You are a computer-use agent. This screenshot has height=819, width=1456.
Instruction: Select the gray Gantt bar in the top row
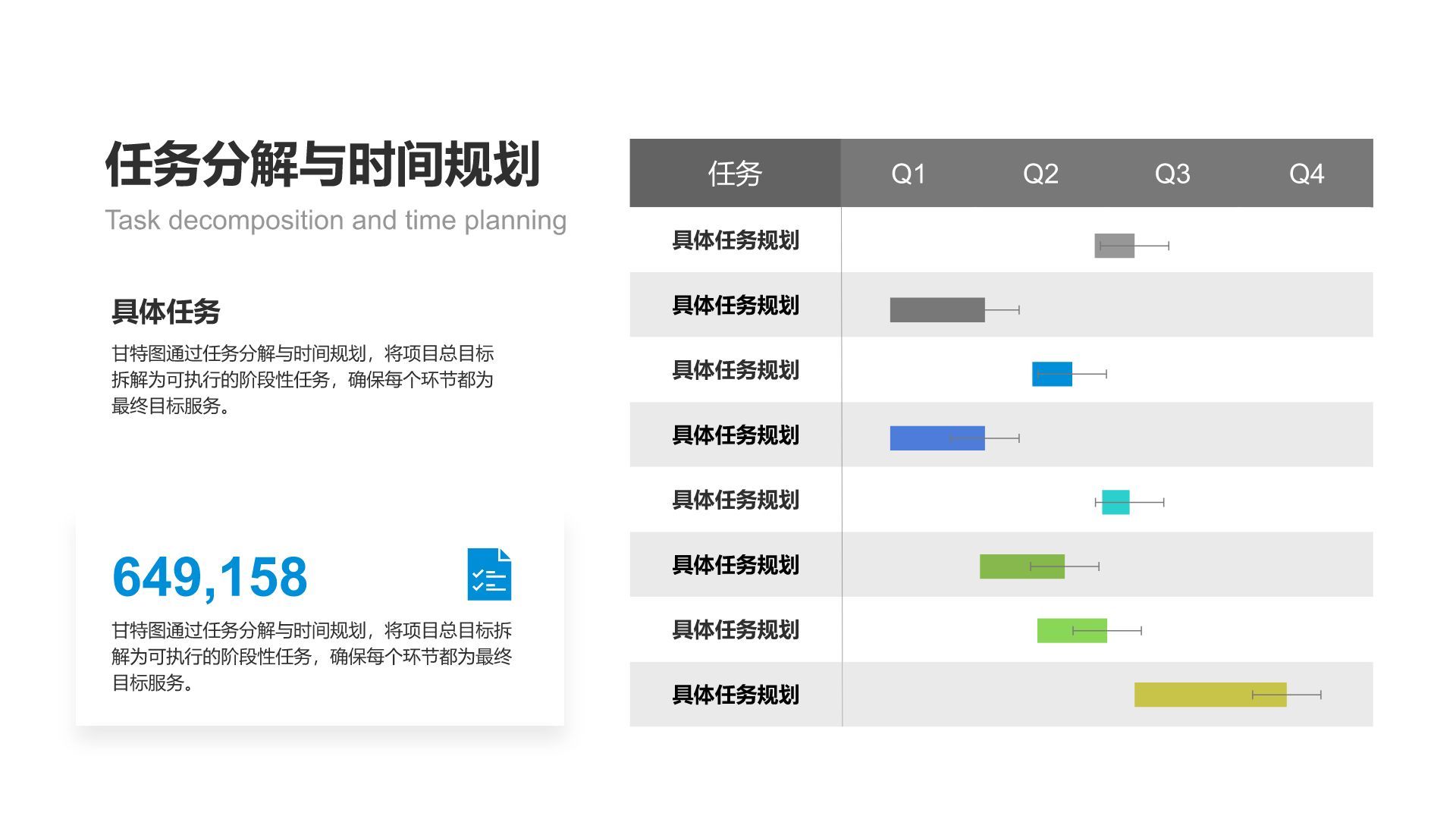(1113, 245)
